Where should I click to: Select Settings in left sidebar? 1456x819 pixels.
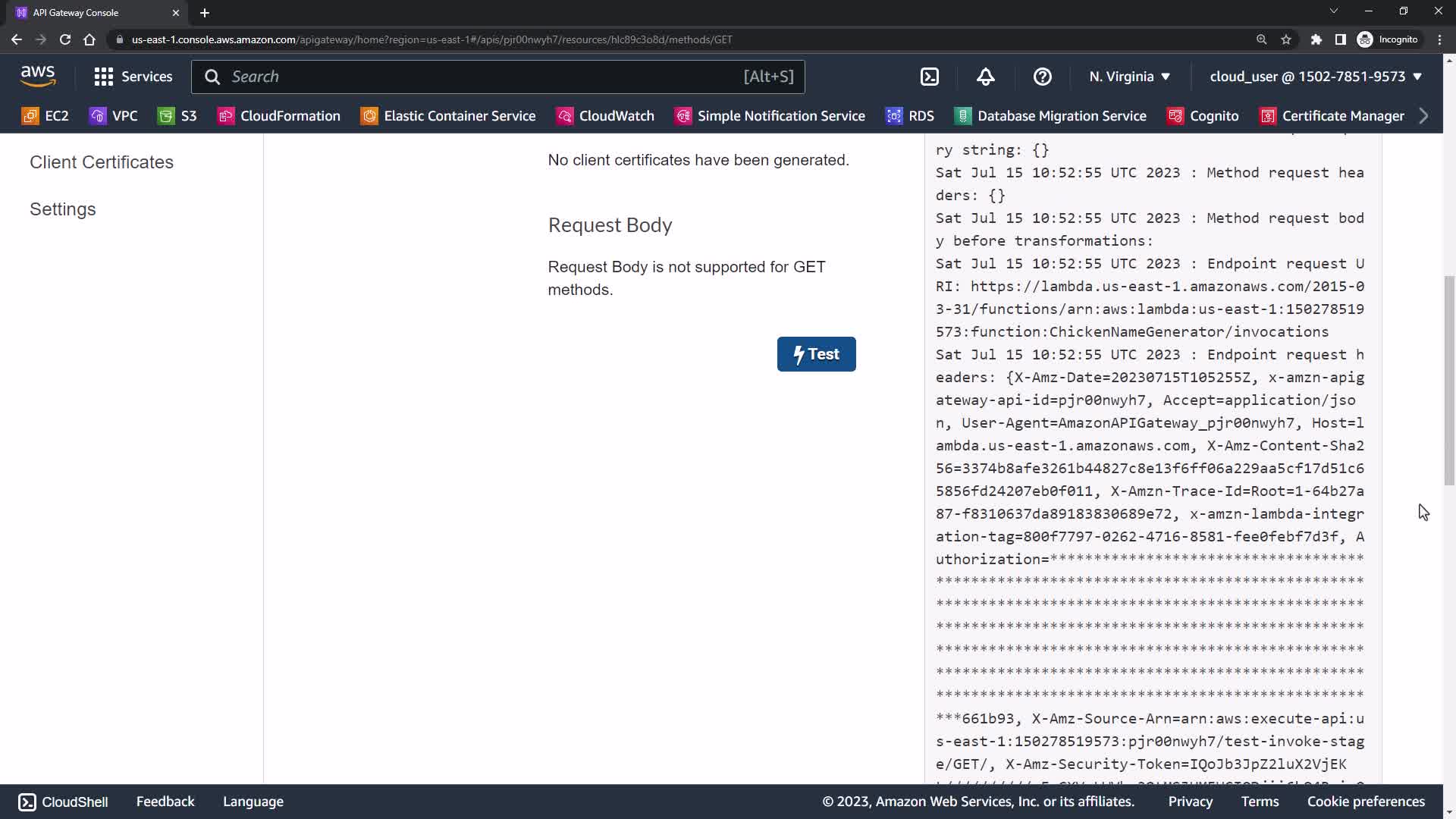coord(63,209)
